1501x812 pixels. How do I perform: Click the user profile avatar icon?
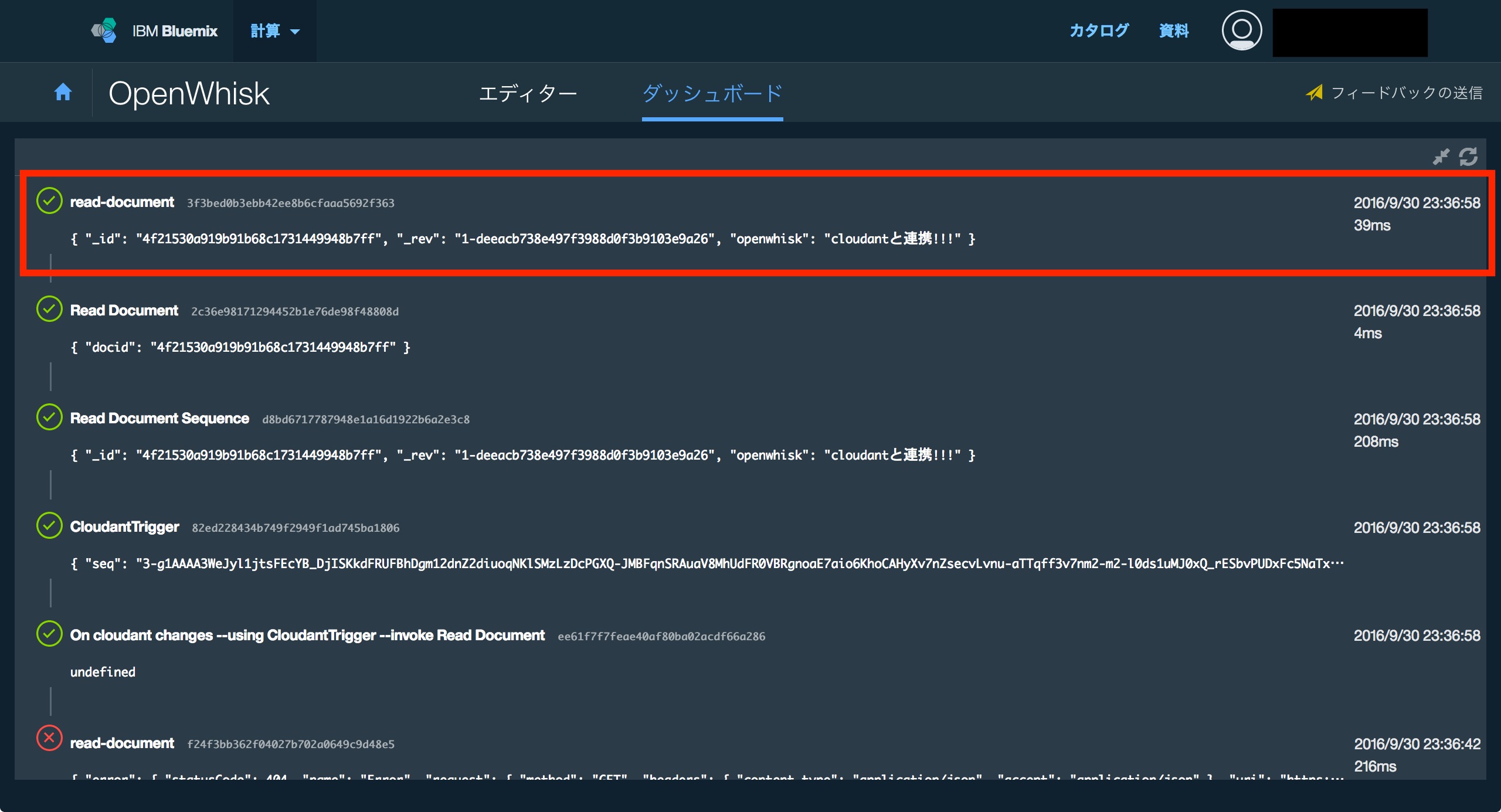point(1241,30)
